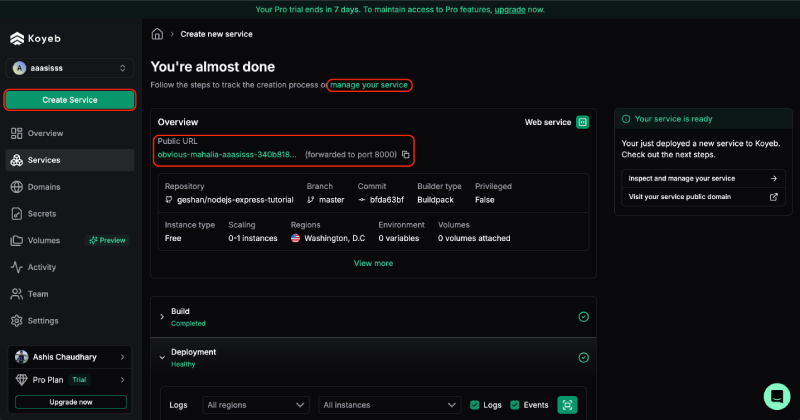
Task: Click the Build completed checkmark icon
Action: (x=583, y=317)
